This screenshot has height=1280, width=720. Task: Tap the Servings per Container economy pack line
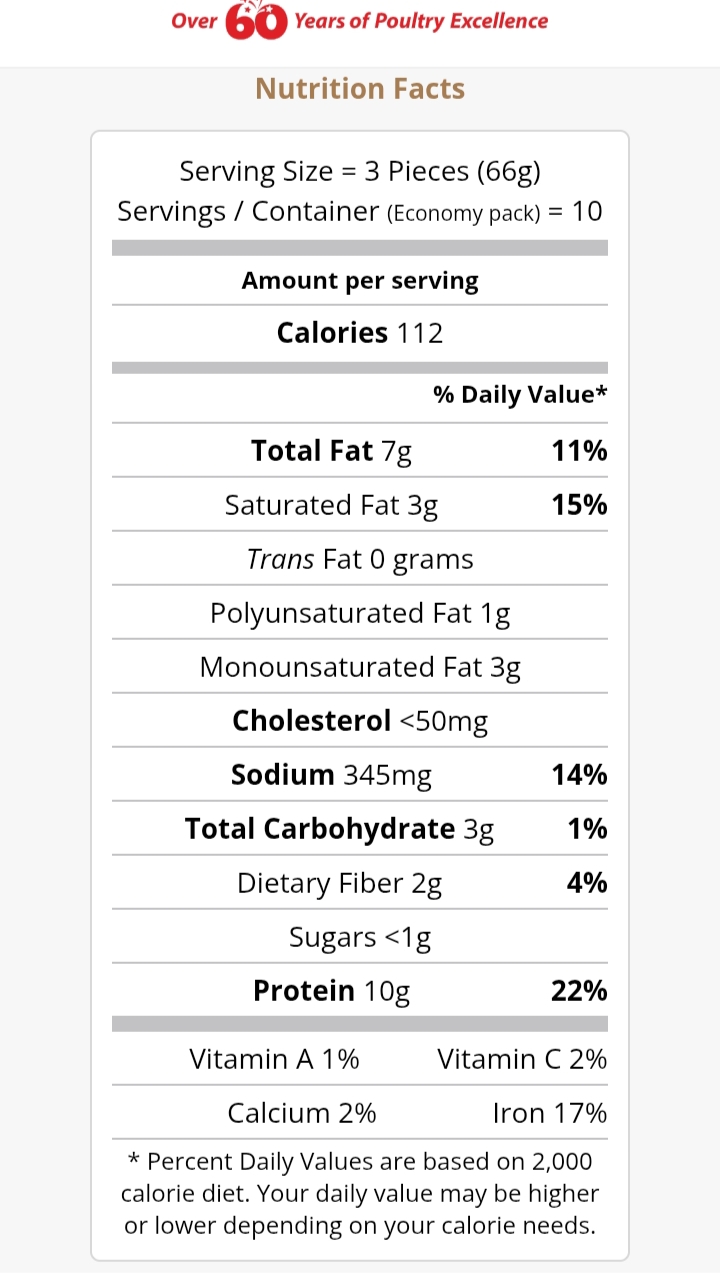click(x=360, y=212)
